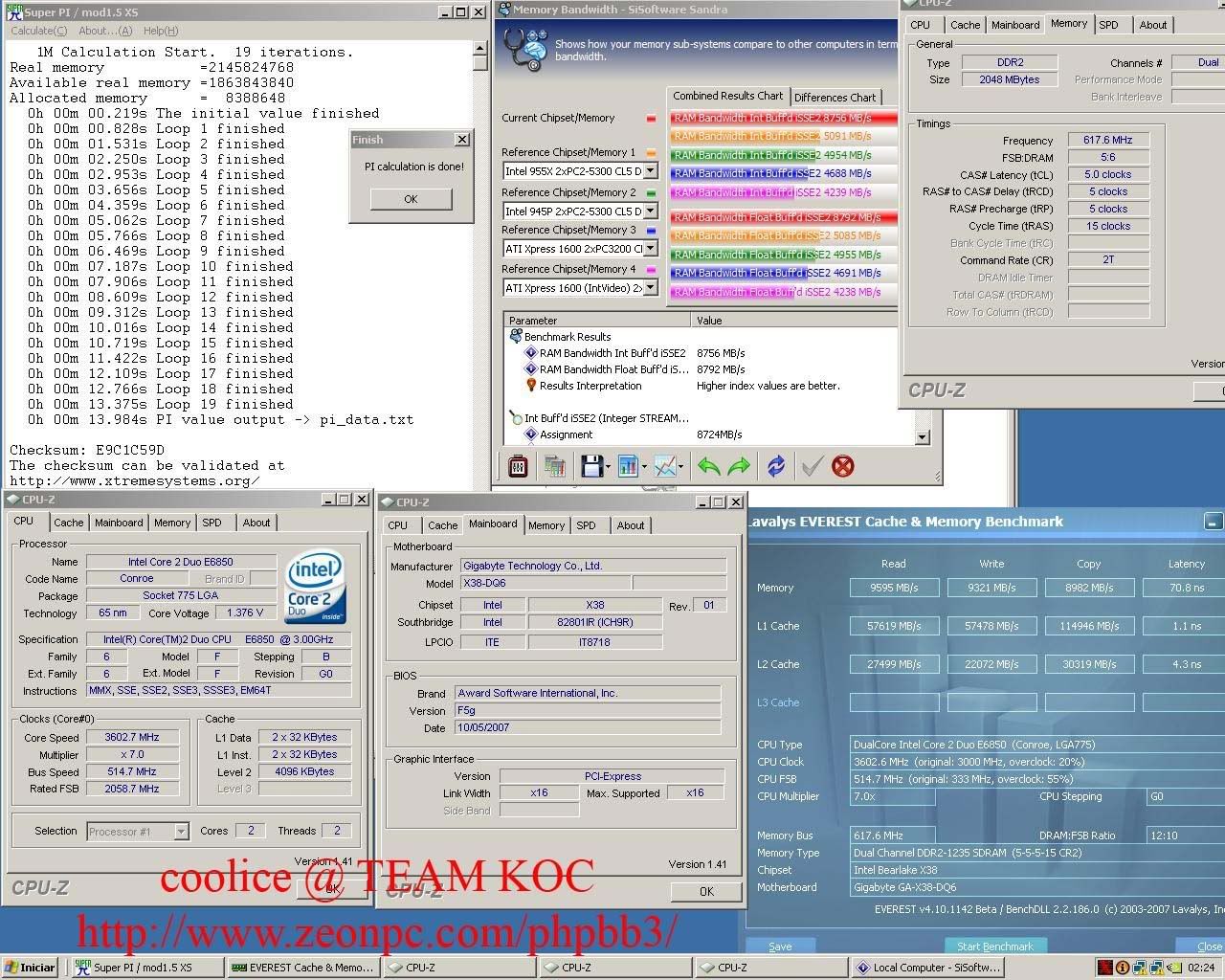
Task: Open SPD tab in top-right CPU-Z
Action: point(1108,25)
